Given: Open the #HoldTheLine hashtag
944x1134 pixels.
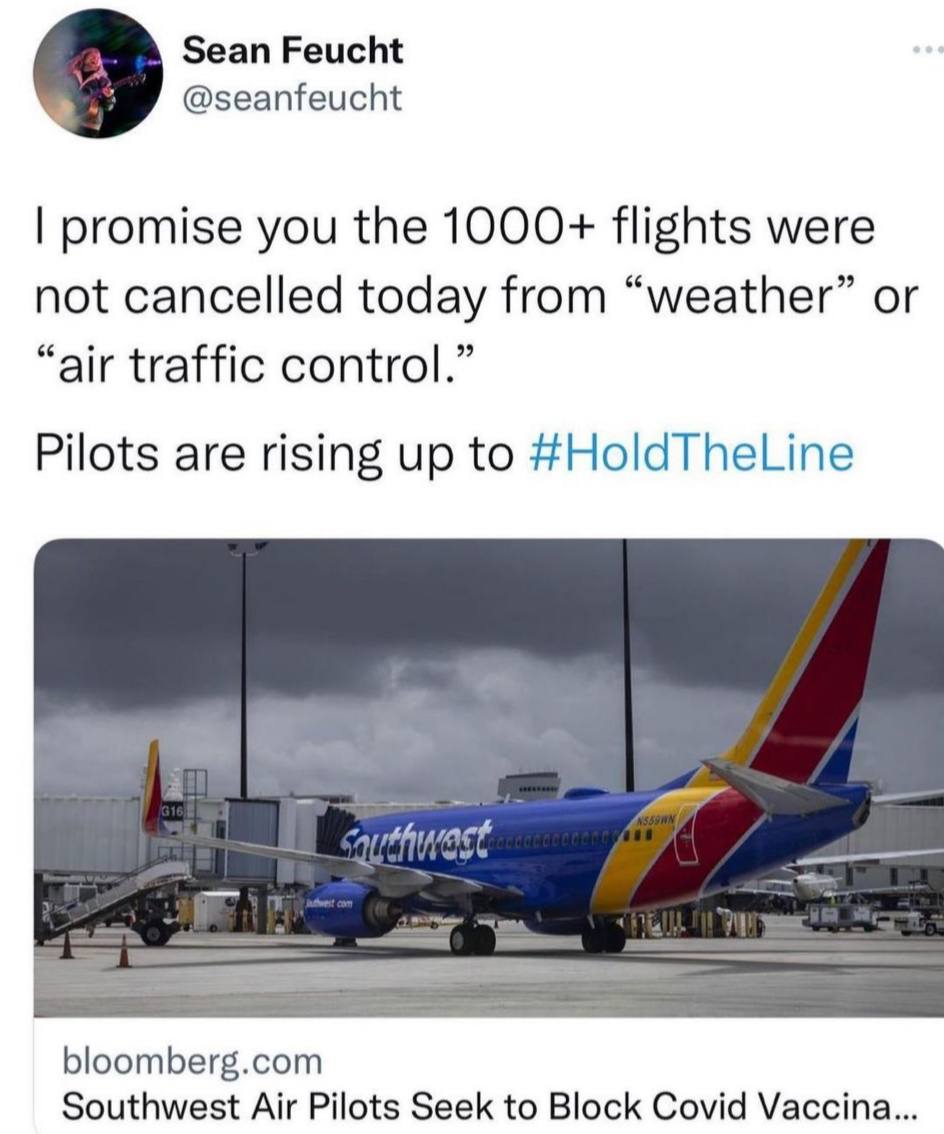Looking at the screenshot, I should click(x=692, y=453).
